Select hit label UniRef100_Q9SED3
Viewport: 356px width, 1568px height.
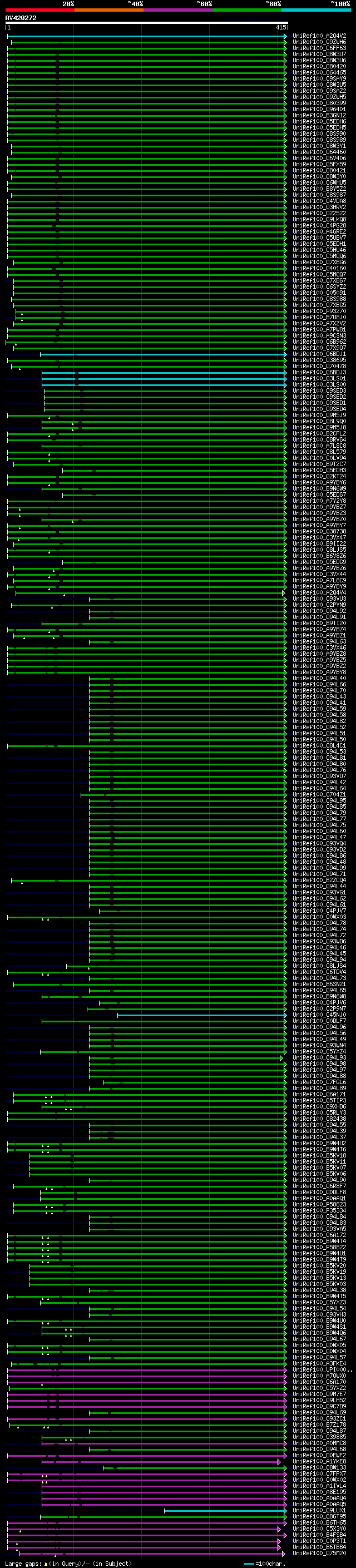click(319, 391)
